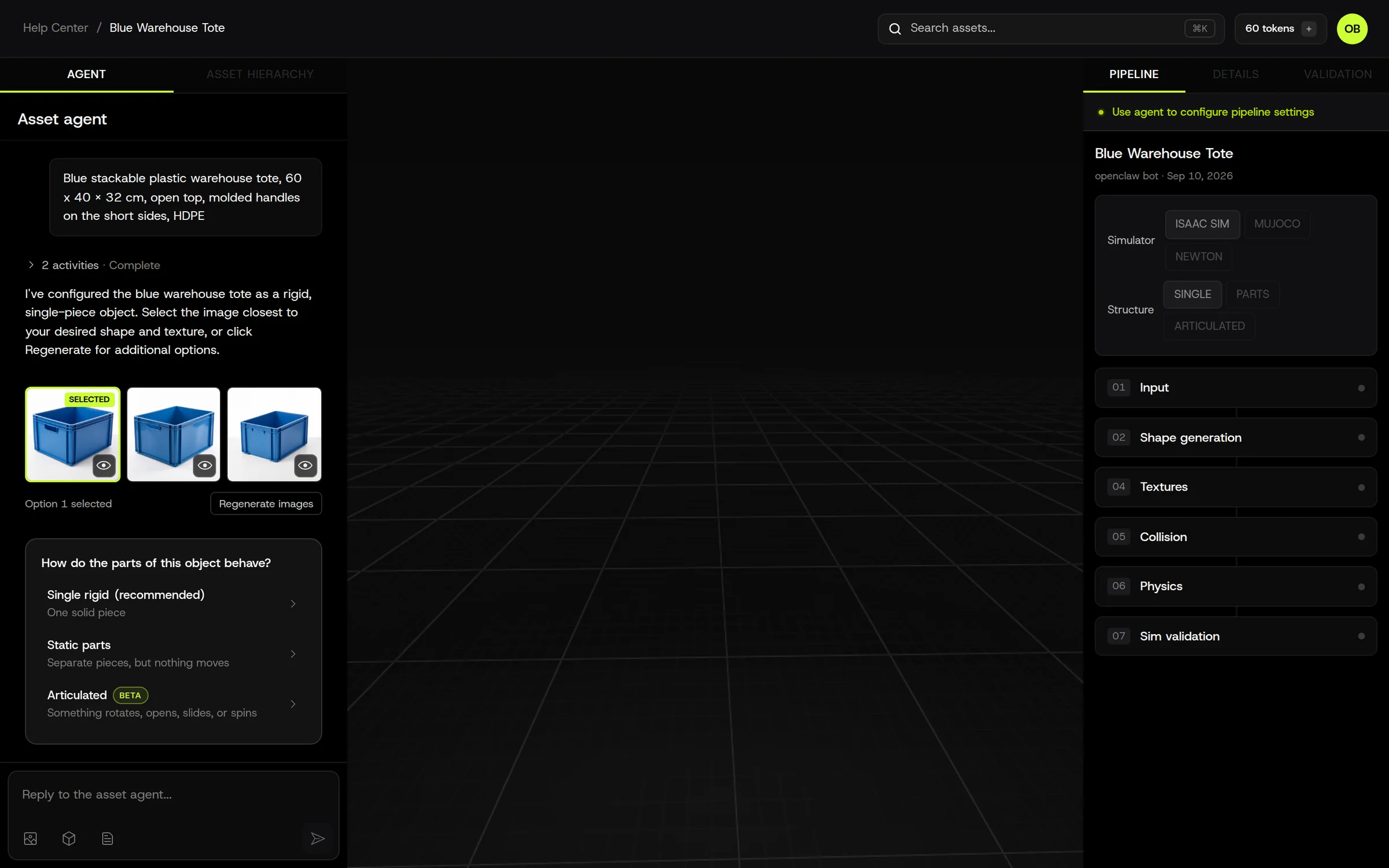The width and height of the screenshot is (1389, 868).
Task: Preview the second tote image with eye icon
Action: (x=205, y=465)
